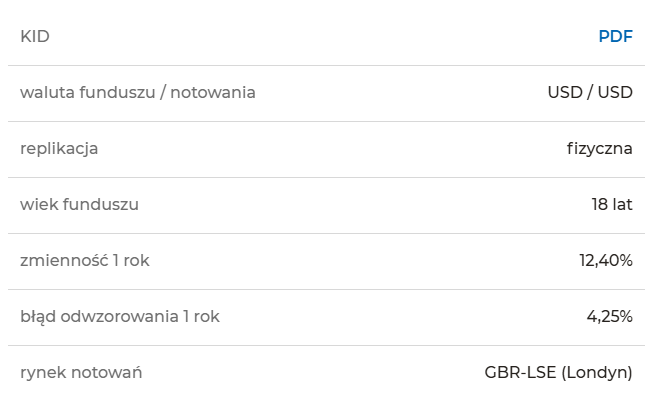The image size is (648, 396).
Task: Click the word 'funduszu' in age row
Action: coord(100,204)
